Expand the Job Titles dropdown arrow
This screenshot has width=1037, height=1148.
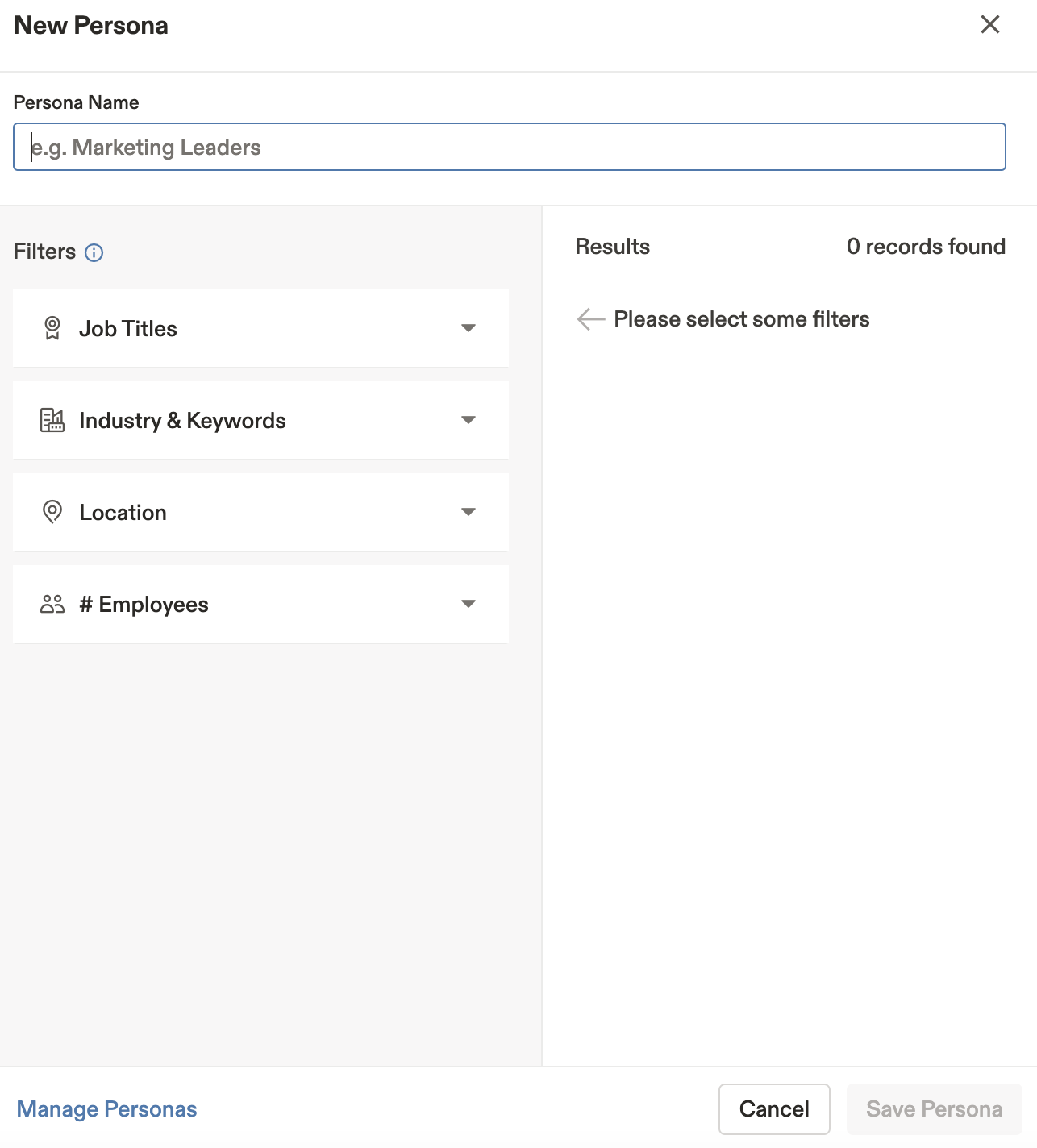click(x=469, y=328)
